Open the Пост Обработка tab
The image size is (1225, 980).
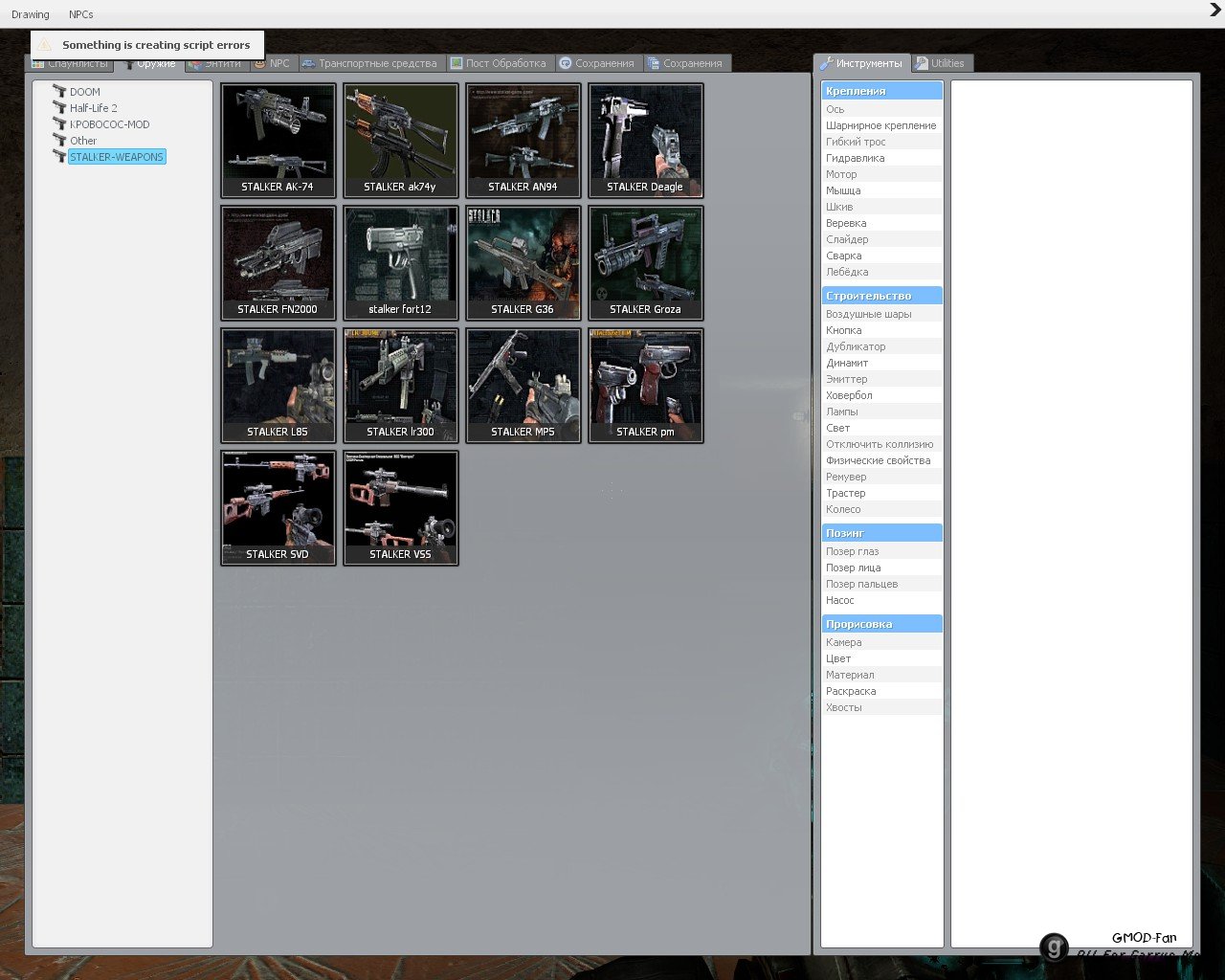coord(500,63)
